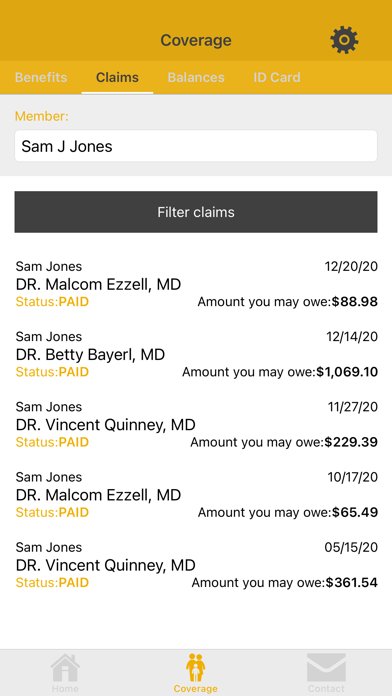Open the 05/15/20 Vincent Quinney claim
The image size is (392, 696).
196,565
